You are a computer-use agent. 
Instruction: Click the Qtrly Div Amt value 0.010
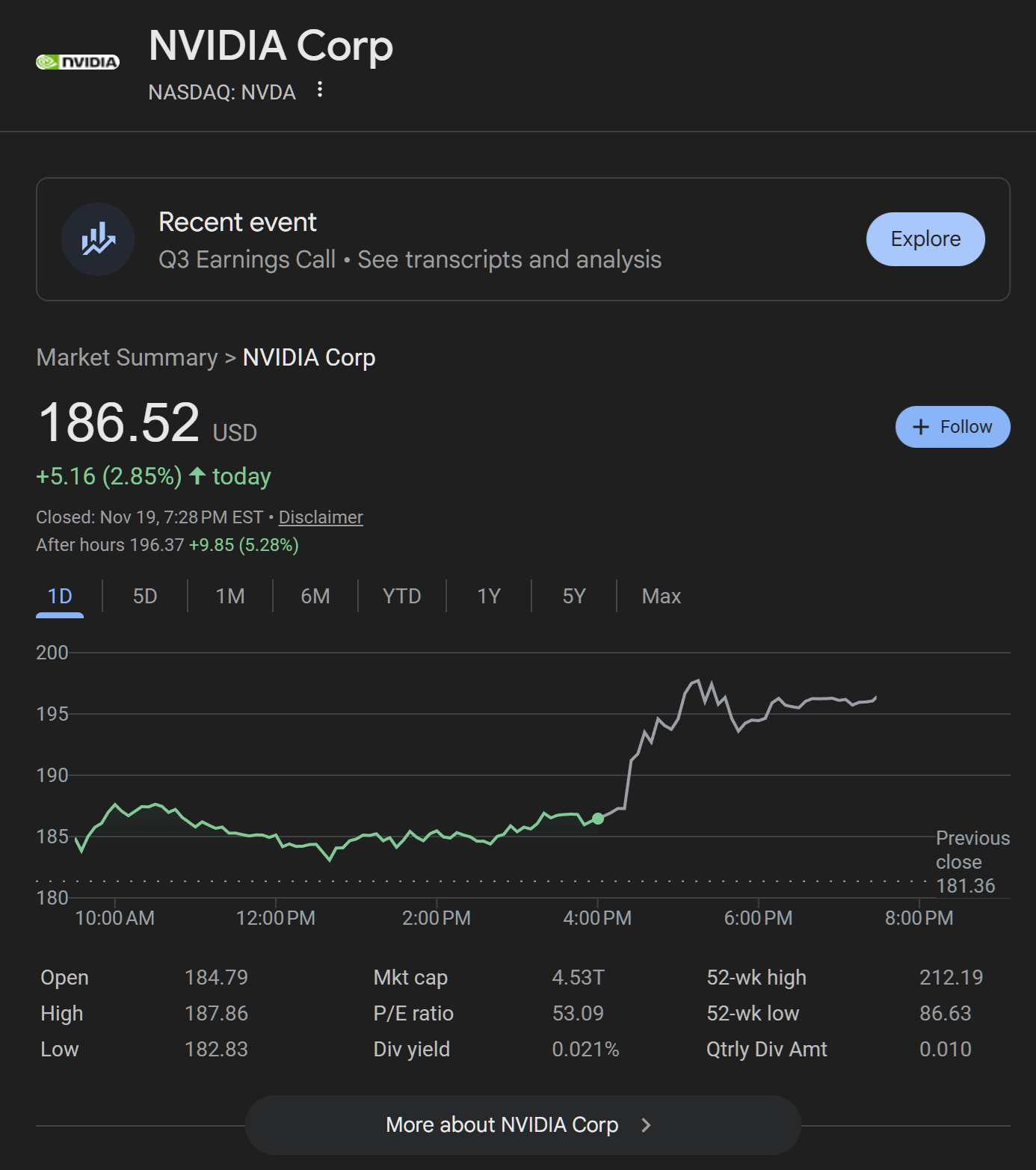click(946, 1050)
